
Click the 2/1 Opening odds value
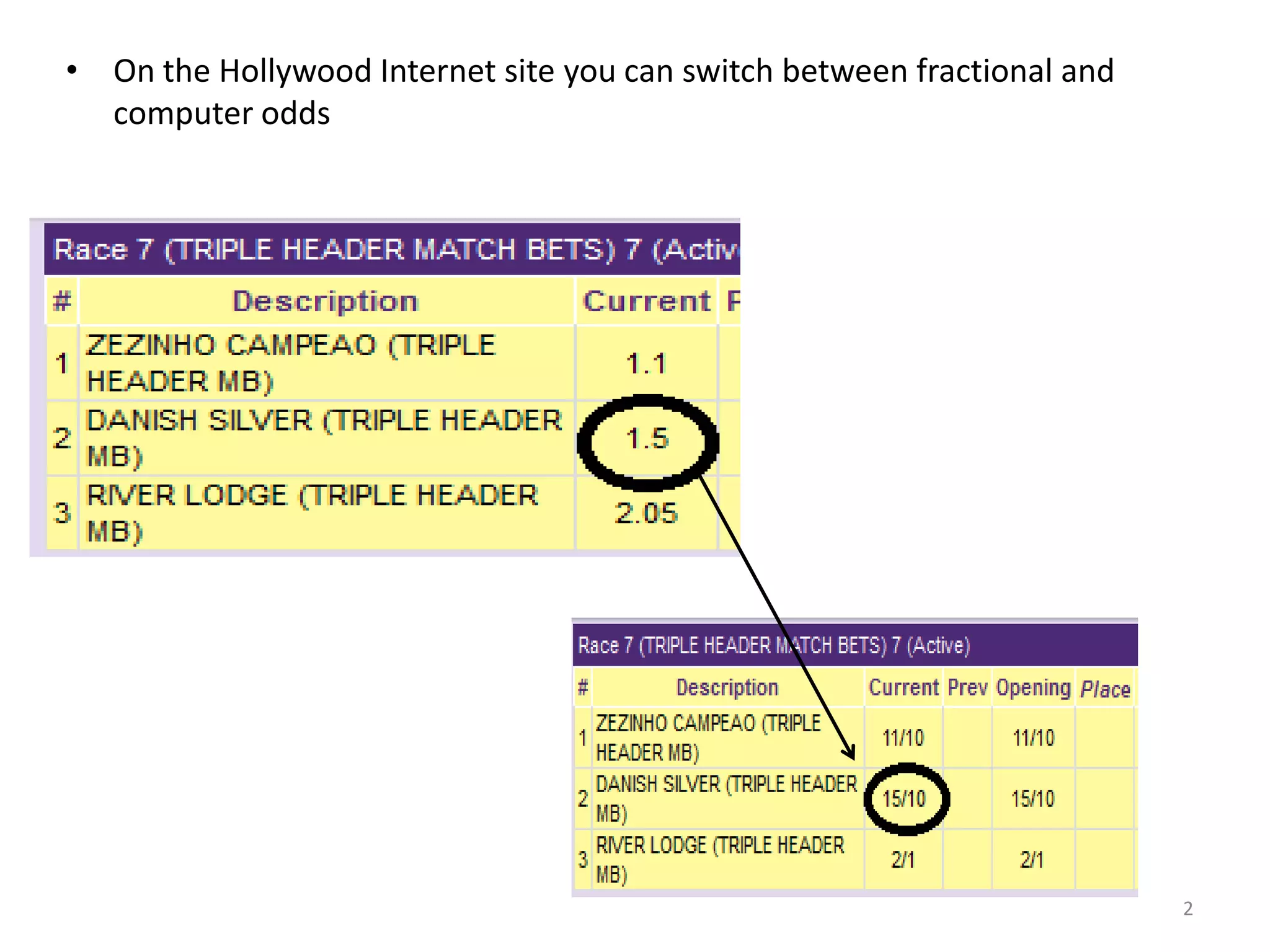coord(1032,860)
